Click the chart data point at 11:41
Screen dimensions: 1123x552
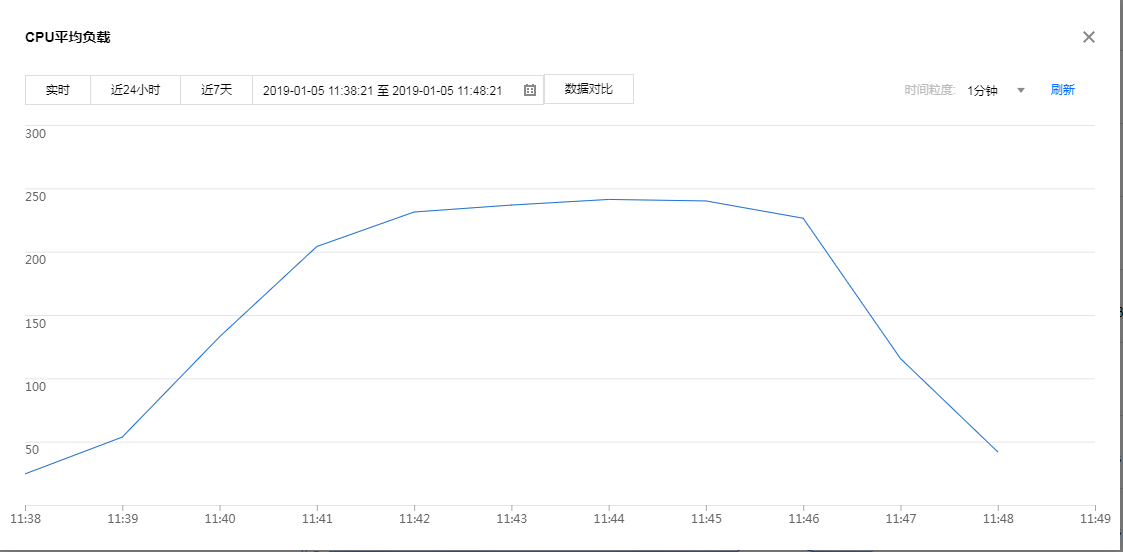(x=317, y=246)
